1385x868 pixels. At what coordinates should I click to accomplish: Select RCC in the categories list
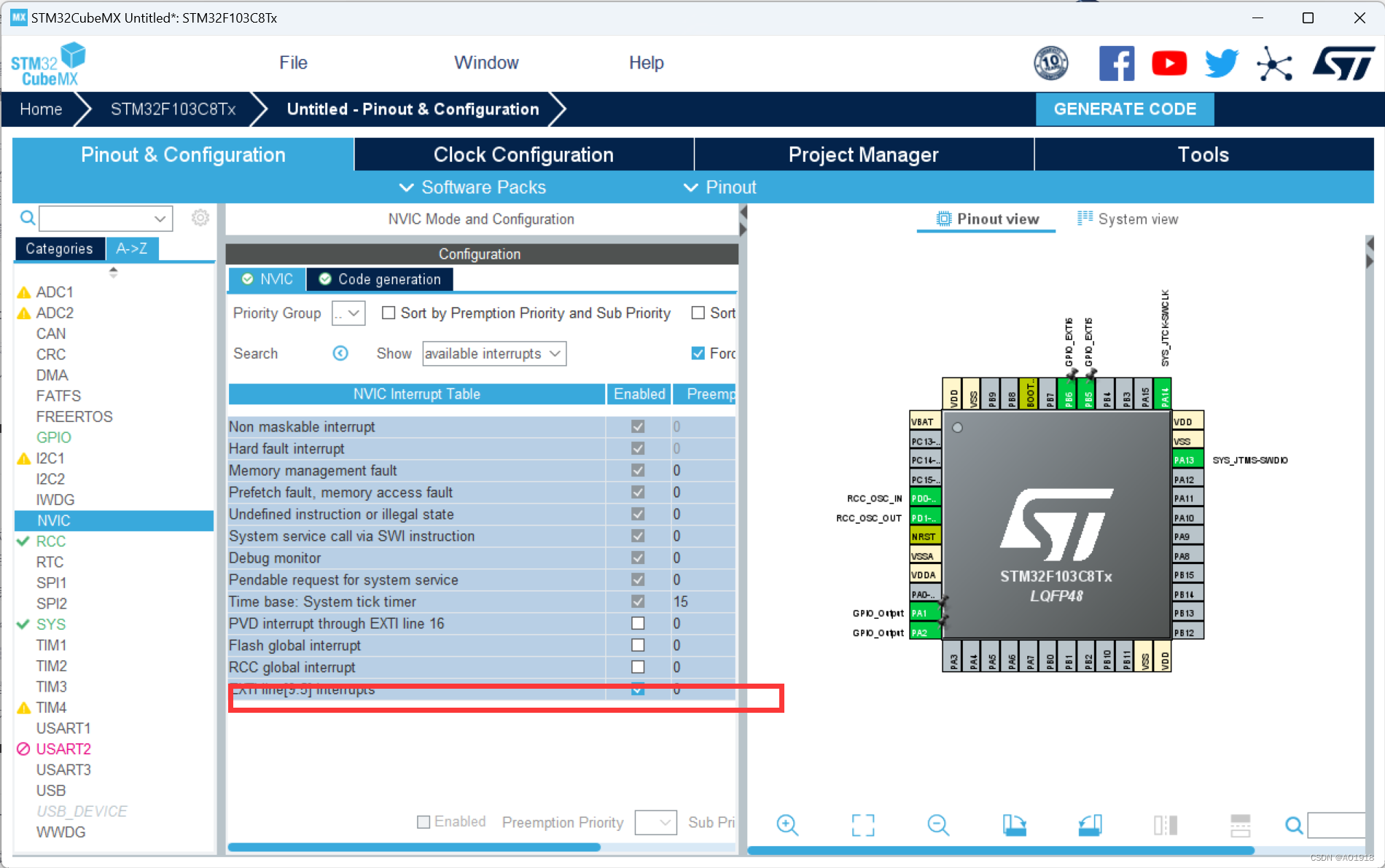point(51,541)
